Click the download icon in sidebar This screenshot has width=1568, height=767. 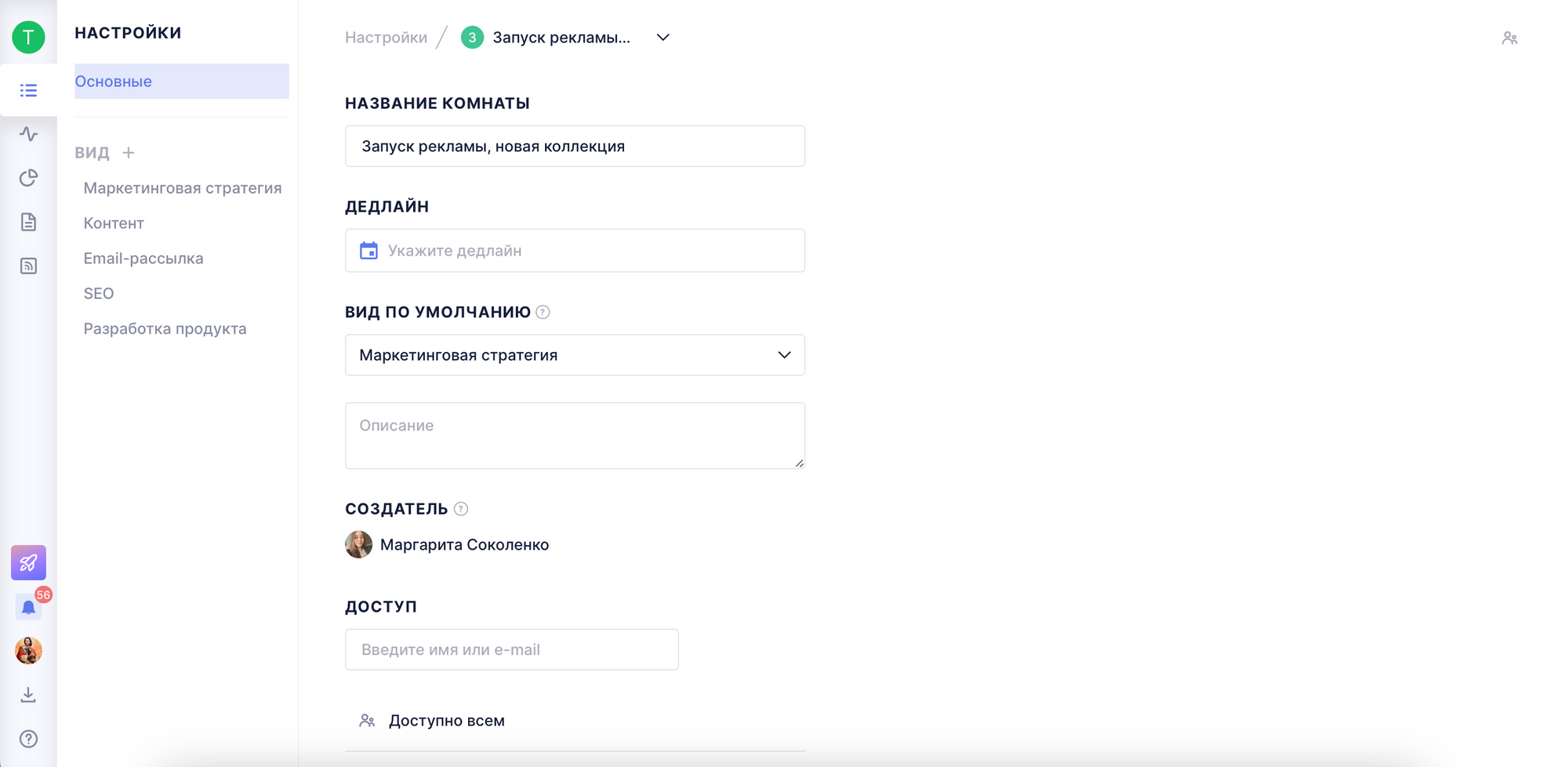tap(28, 695)
